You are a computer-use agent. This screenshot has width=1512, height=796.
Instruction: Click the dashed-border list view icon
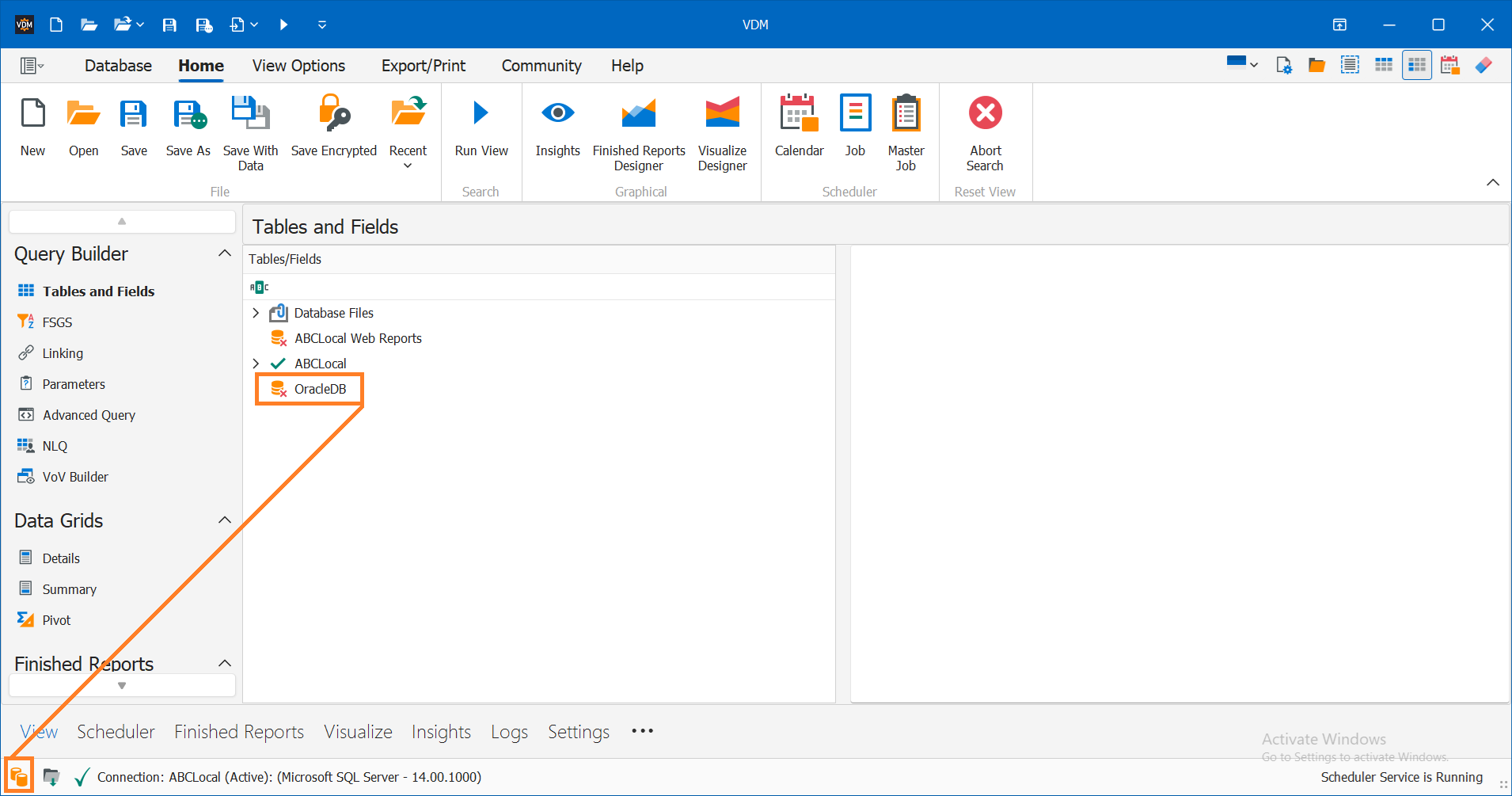click(1350, 65)
